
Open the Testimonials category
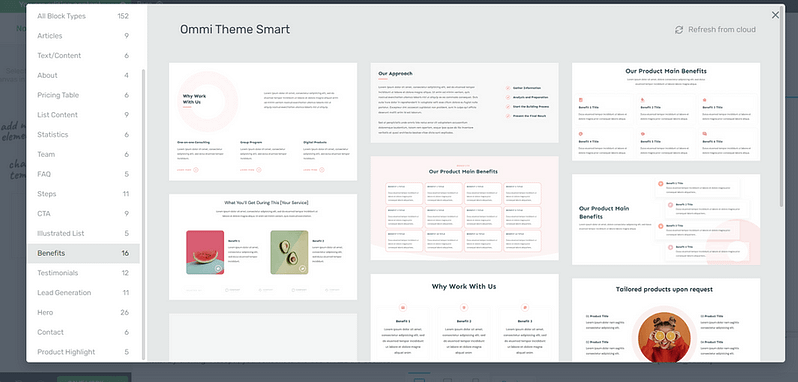coord(83,273)
